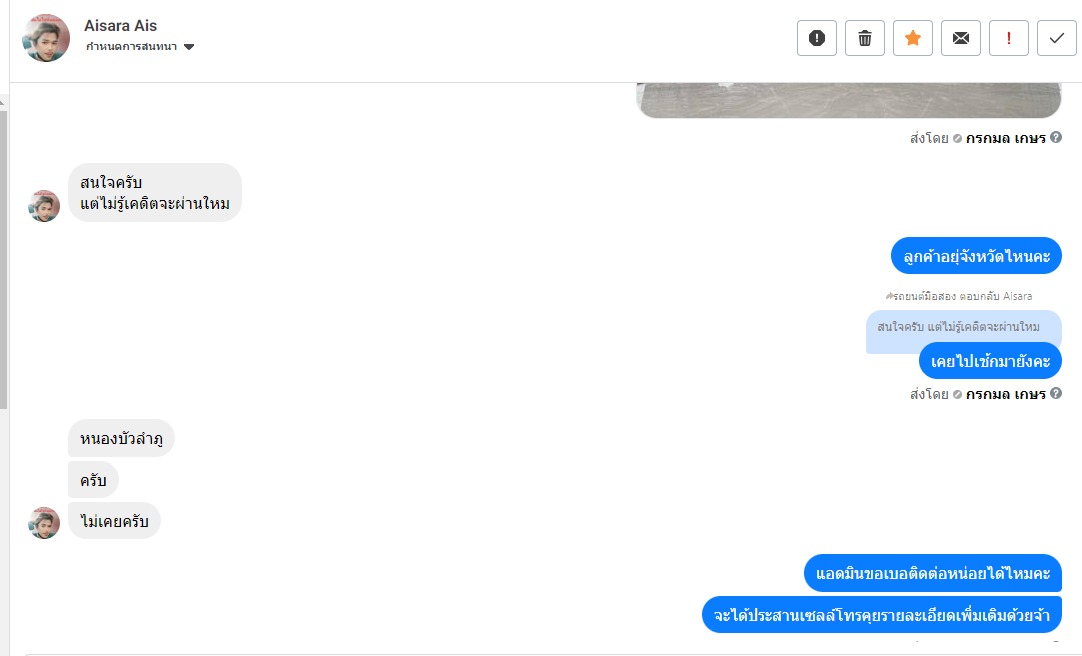This screenshot has height=656, width=1082.
Task: Toggle the orange star follow-up icon
Action: pos(912,38)
